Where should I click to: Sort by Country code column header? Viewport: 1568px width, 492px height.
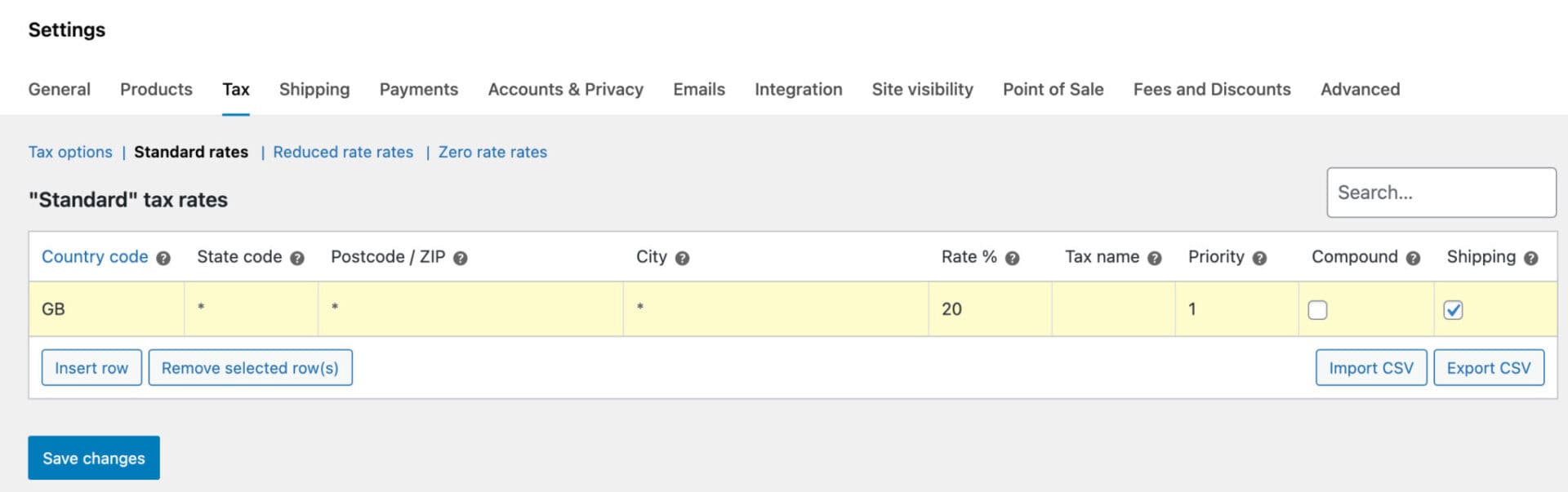pos(95,257)
